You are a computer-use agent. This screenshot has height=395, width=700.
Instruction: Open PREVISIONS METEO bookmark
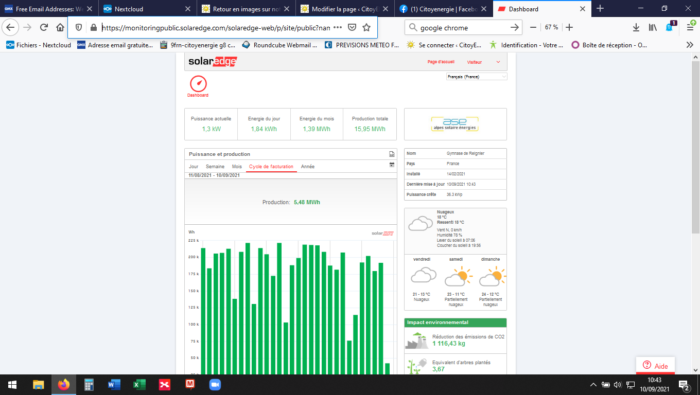tap(362, 45)
